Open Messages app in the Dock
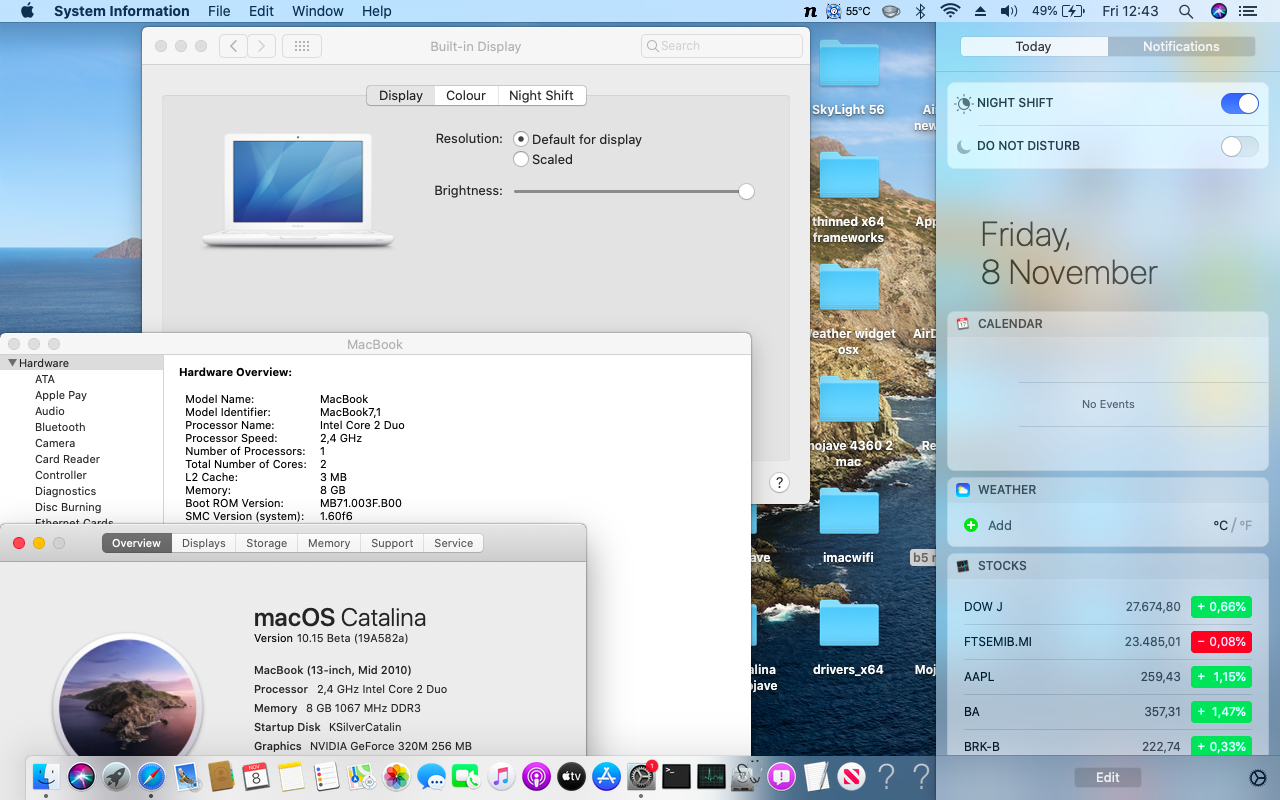This screenshot has width=1280, height=800. pyautogui.click(x=431, y=776)
